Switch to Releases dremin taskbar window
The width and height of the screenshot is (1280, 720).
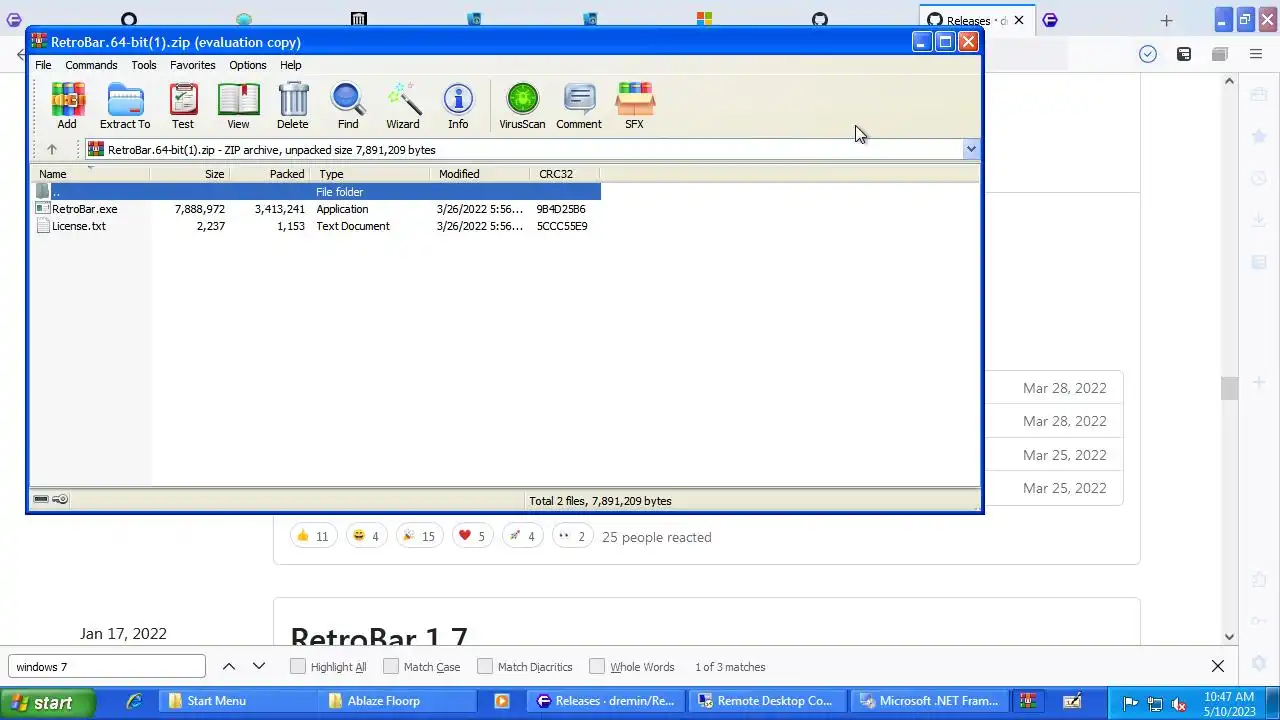606,701
